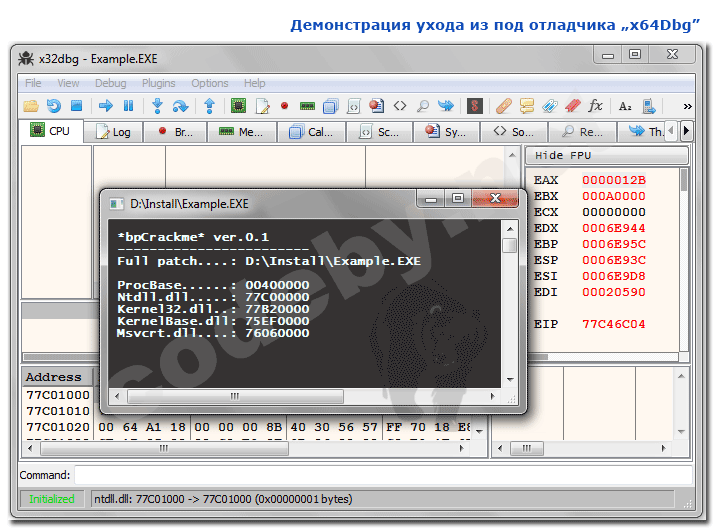Image resolution: width=717 pixels, height=529 pixels.
Task: Click the step into icon
Action: coord(158,105)
